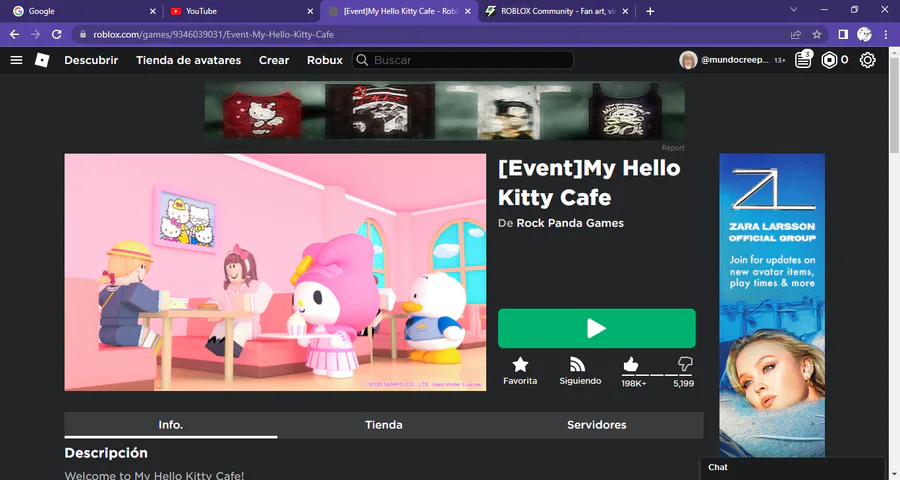This screenshot has height=480, width=900.
Task: Add game to favorites with star icon
Action: 520,365
